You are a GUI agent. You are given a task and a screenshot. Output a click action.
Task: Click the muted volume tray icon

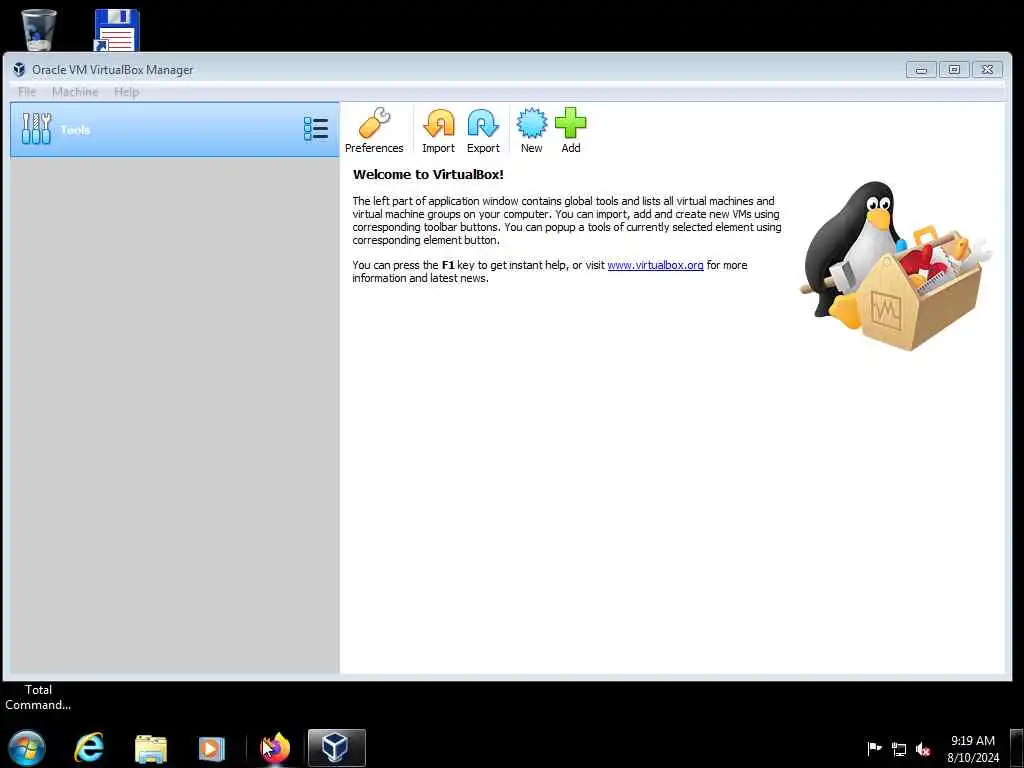coord(923,749)
